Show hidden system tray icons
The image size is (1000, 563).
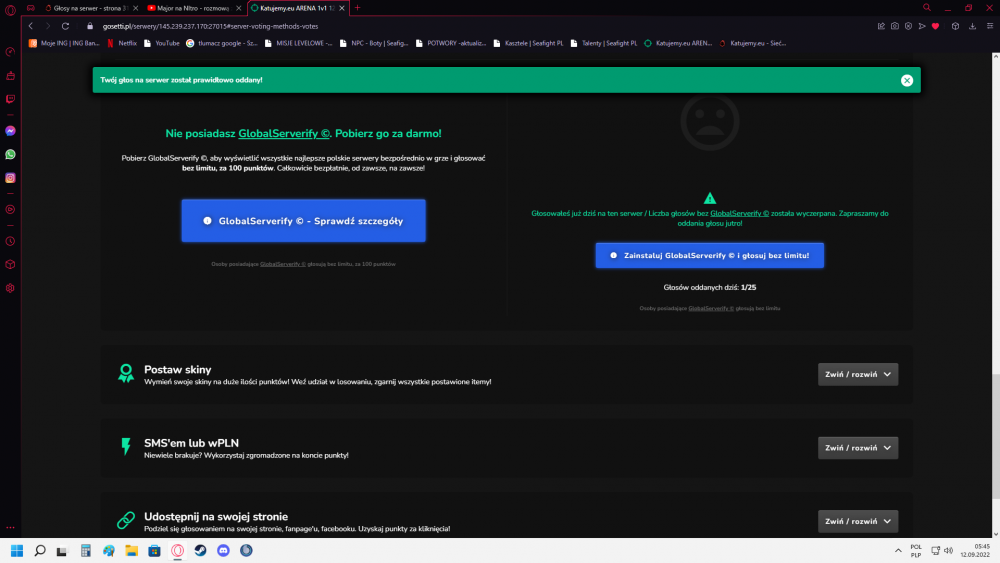(898, 551)
